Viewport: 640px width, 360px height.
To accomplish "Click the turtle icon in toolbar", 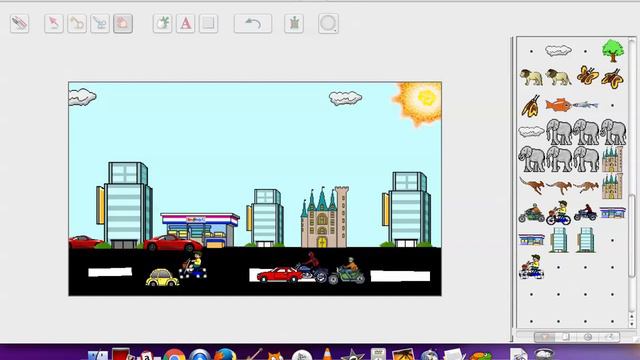I will click(x=294, y=23).
